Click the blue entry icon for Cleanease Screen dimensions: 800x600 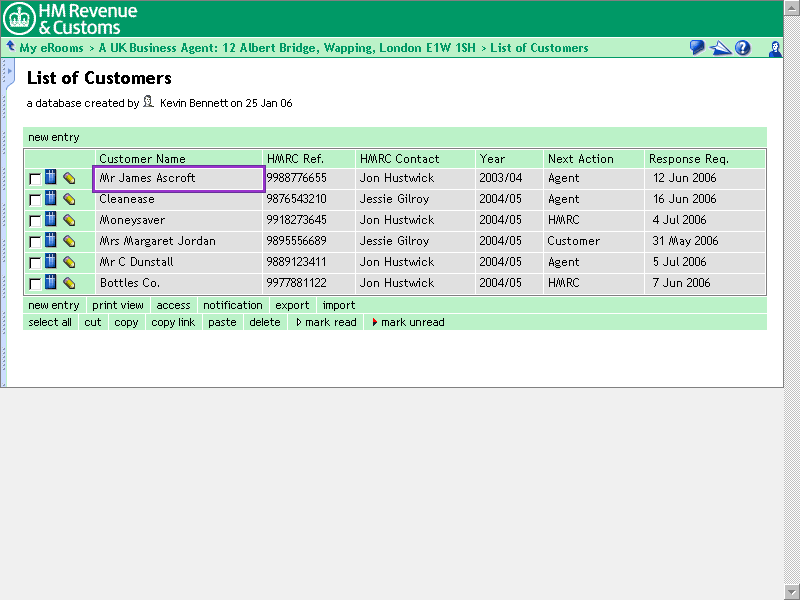(51, 199)
